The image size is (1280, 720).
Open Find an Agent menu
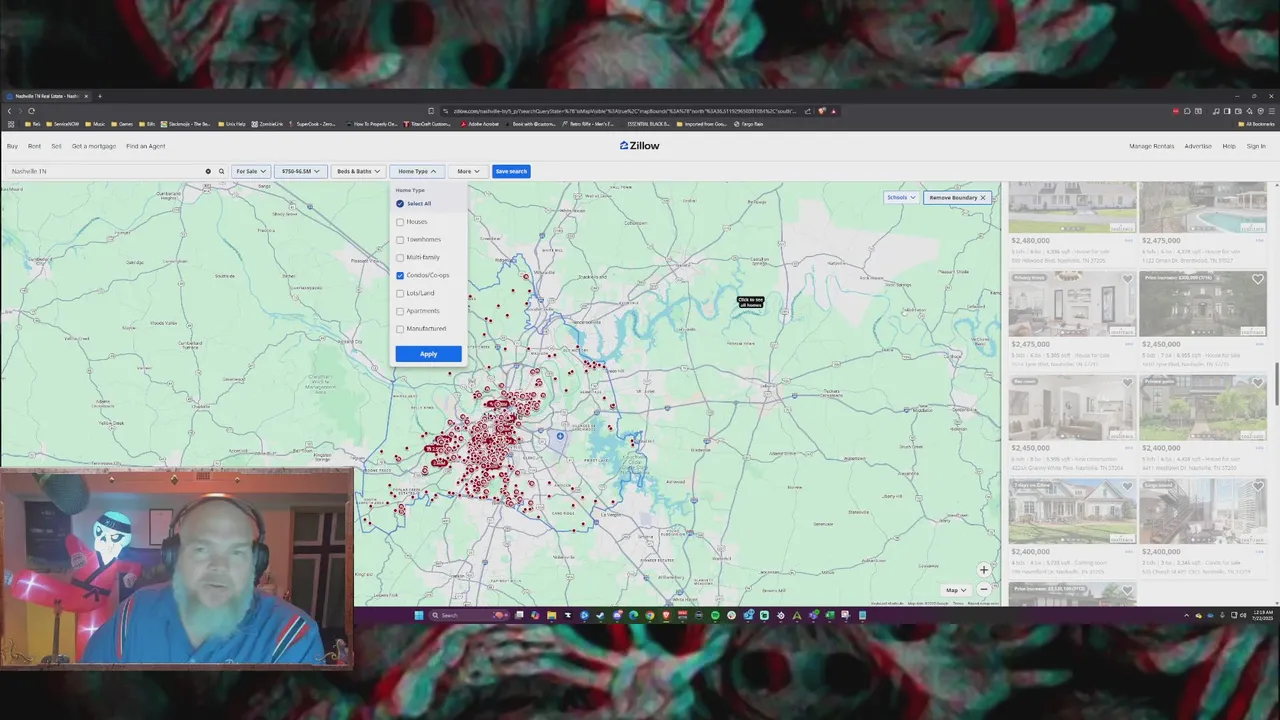pos(146,146)
